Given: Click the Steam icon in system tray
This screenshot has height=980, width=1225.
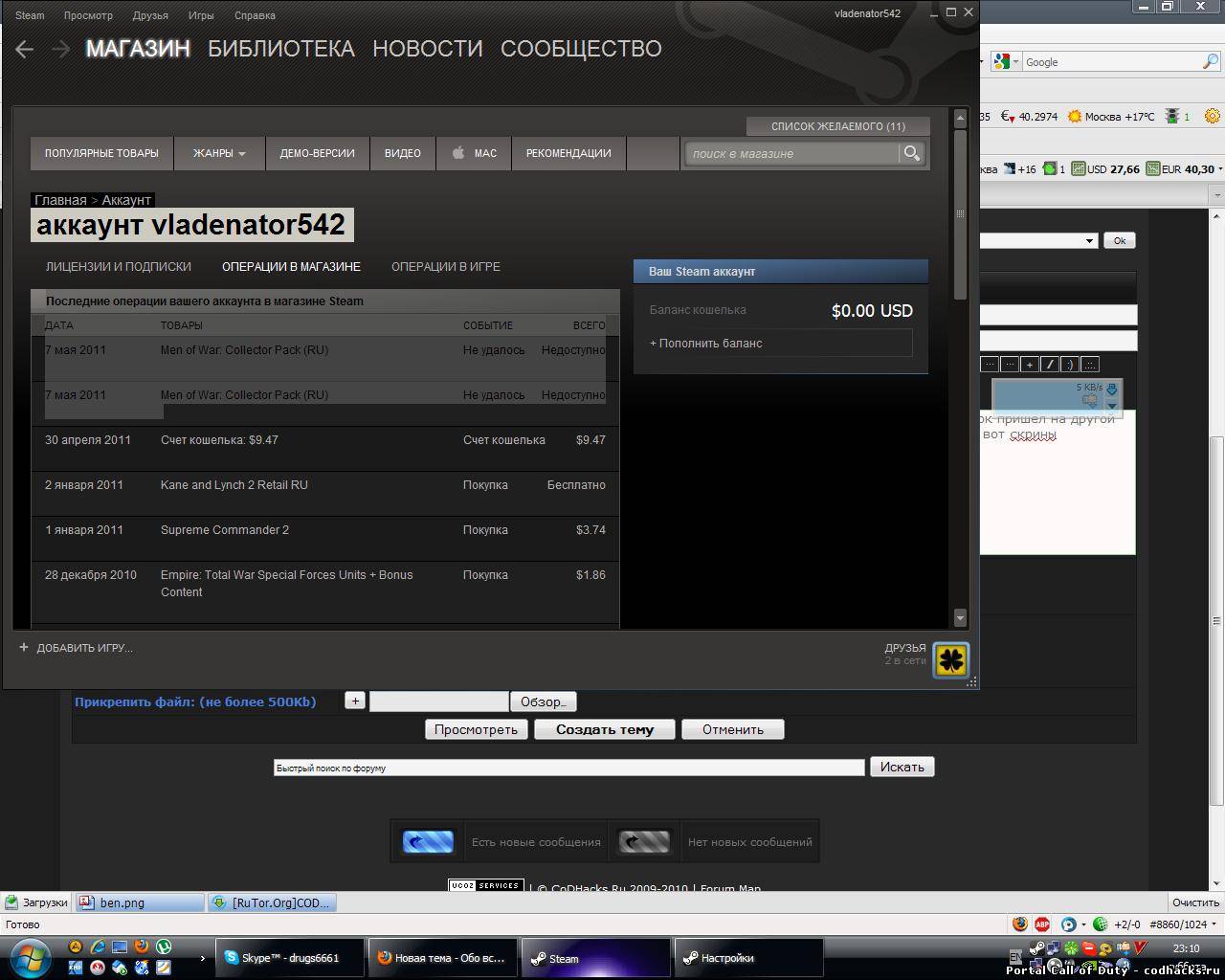Looking at the screenshot, I should click(x=1036, y=948).
